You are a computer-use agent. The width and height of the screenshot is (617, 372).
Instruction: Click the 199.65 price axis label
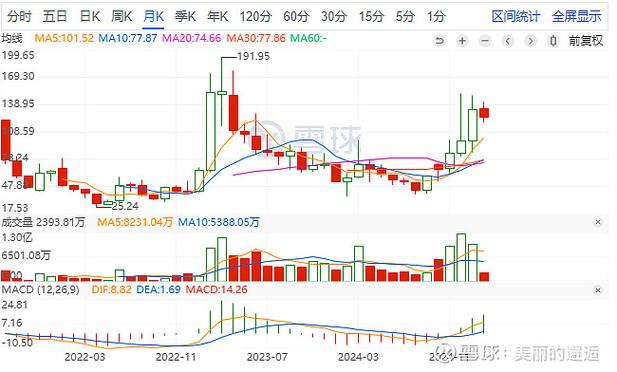[18, 56]
